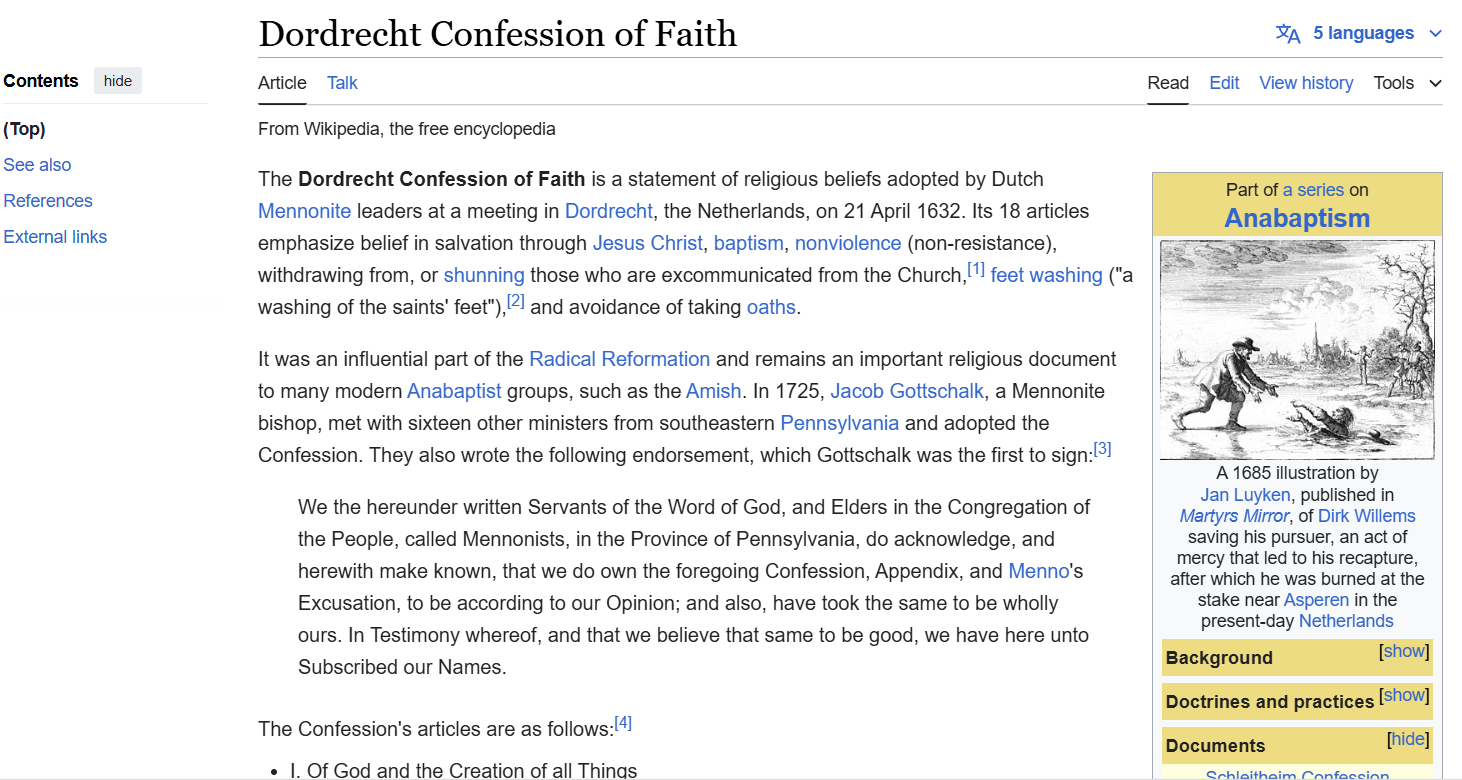This screenshot has height=780, width=1462.
Task: Jump to See also in contents
Action: [x=37, y=165]
